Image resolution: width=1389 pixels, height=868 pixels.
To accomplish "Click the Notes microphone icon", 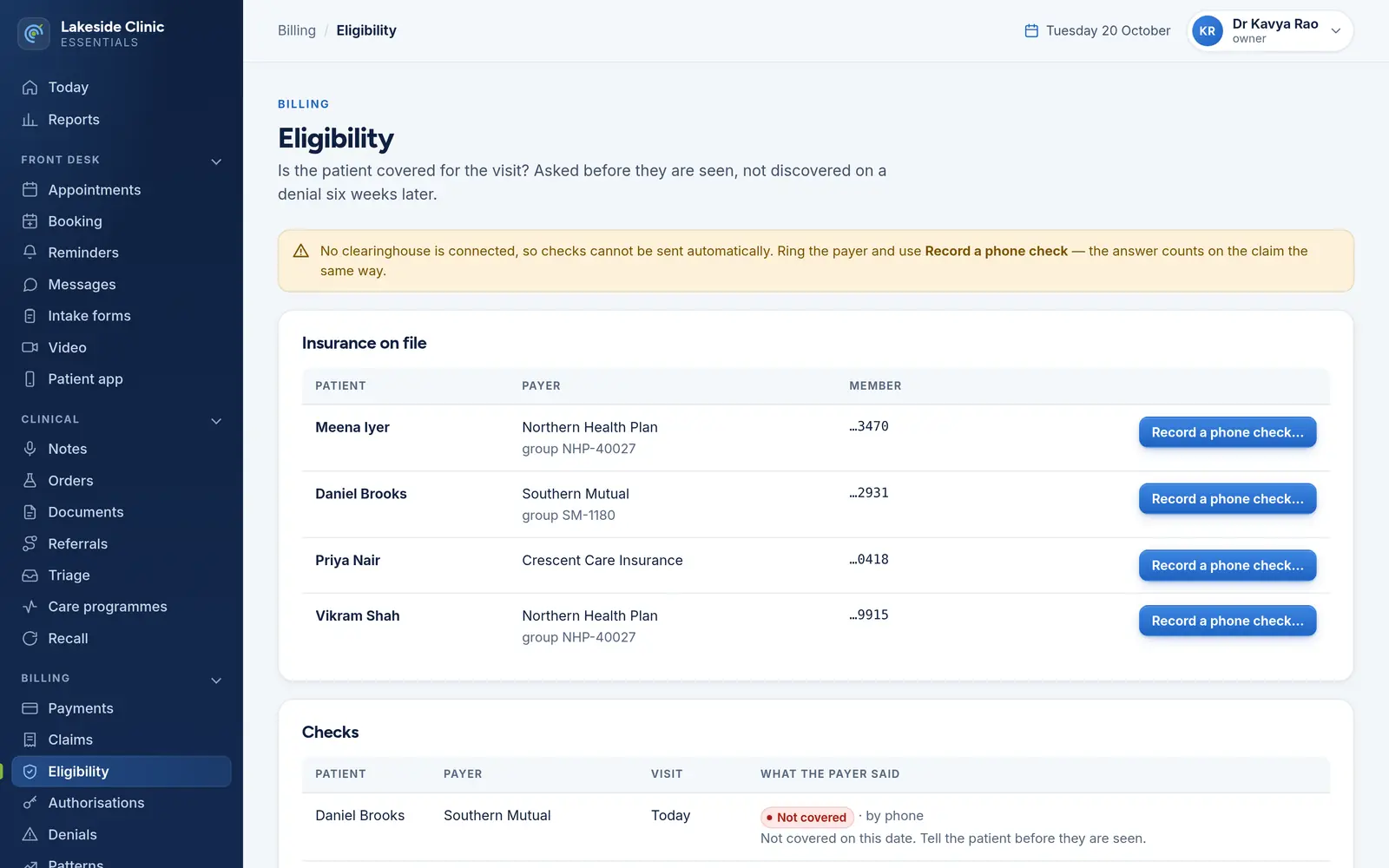I will point(30,449).
